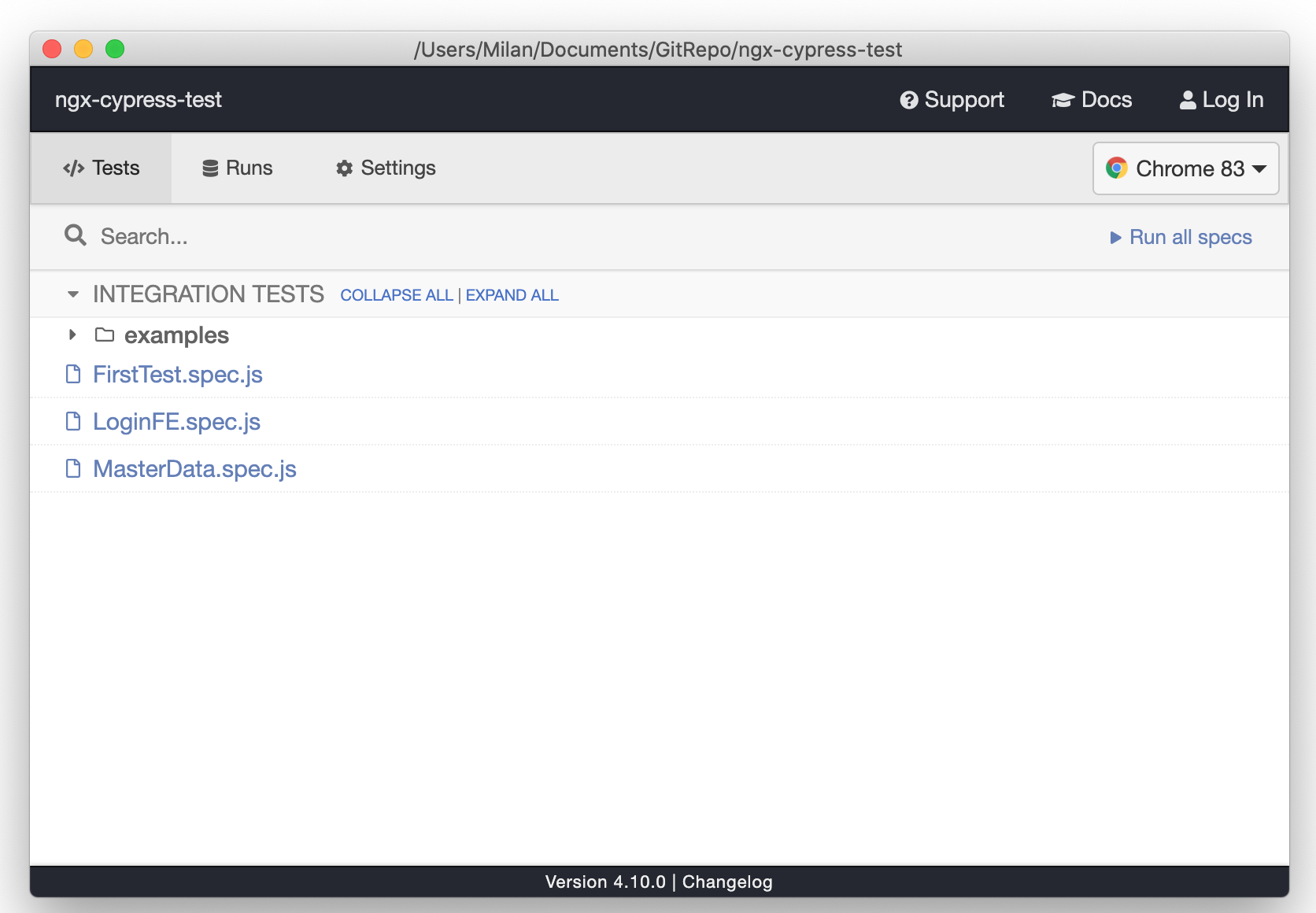Click the Expand All link

click(x=512, y=295)
